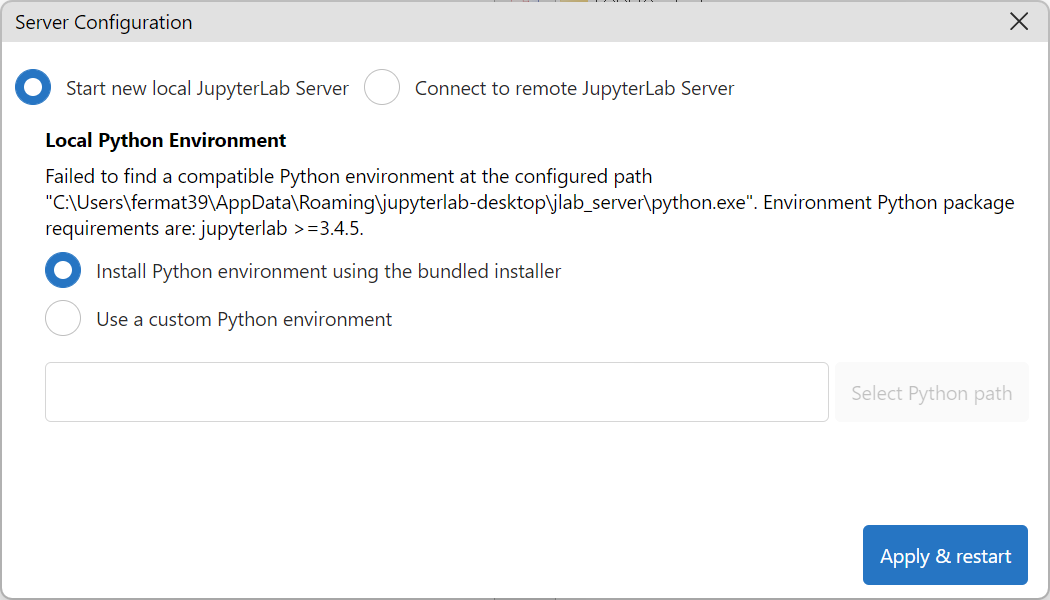Viewport: 1050px width, 600px height.
Task: Click the remote server radio circle
Action: [382, 88]
